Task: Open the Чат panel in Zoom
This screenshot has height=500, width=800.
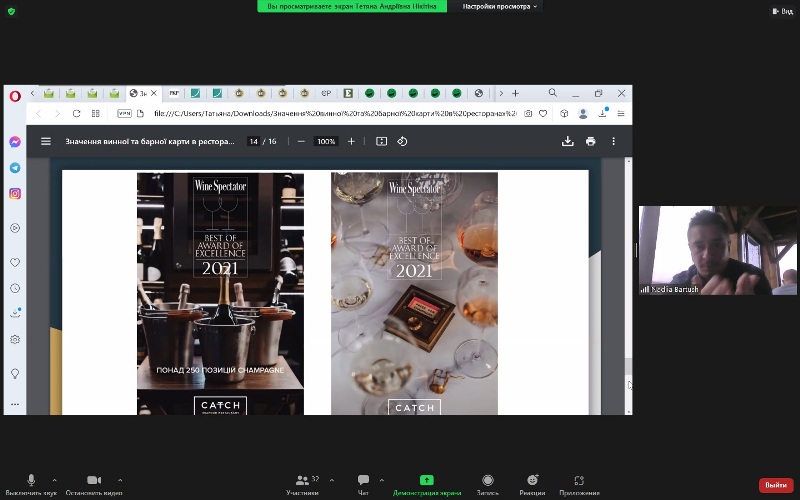Action: pos(363,485)
